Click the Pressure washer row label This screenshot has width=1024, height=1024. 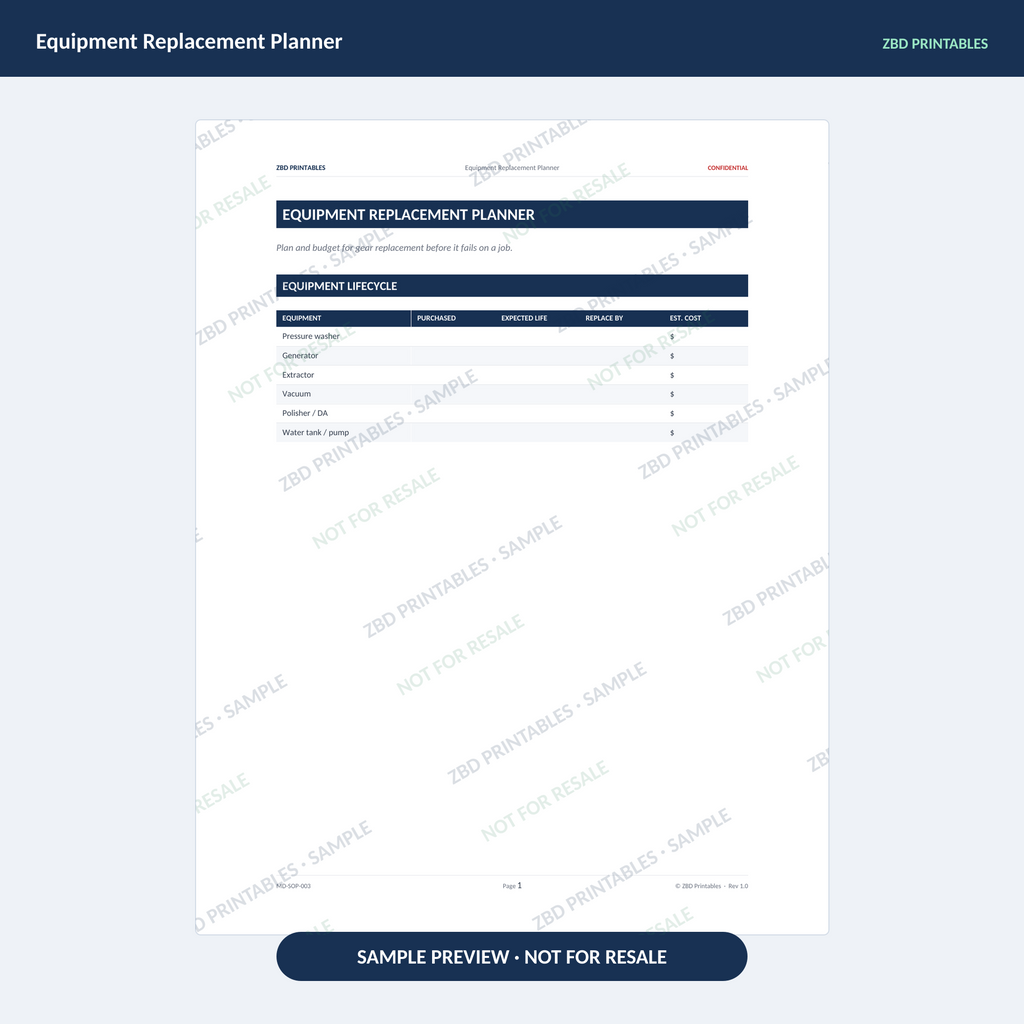(311, 336)
